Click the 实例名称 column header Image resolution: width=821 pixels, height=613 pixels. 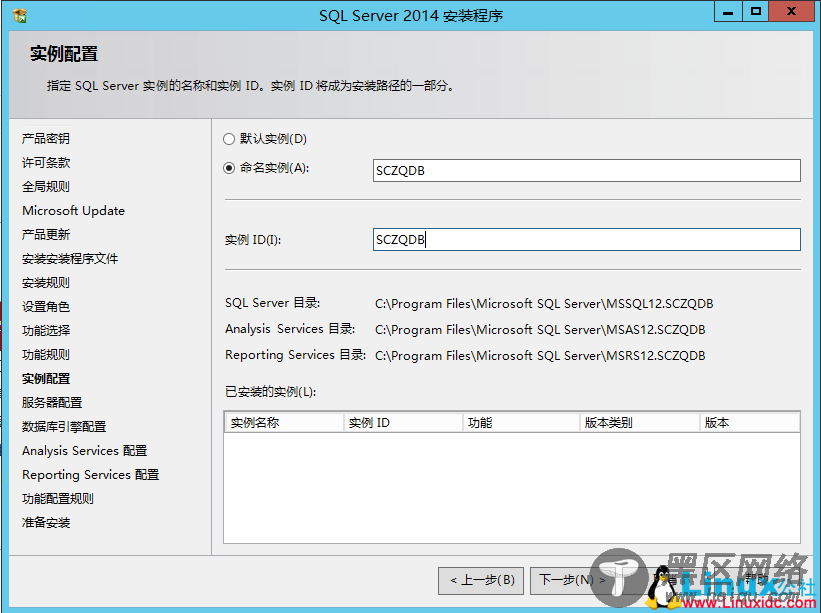pos(284,423)
